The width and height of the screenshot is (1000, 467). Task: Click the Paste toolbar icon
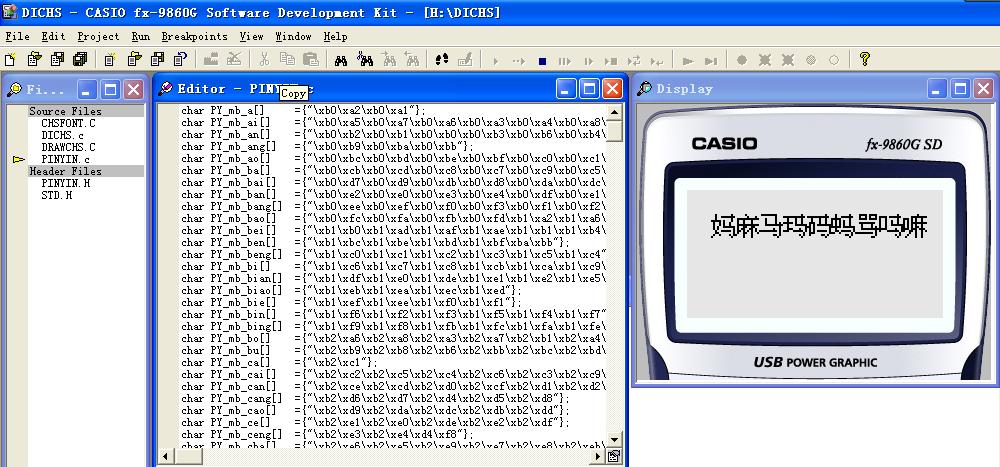[311, 60]
